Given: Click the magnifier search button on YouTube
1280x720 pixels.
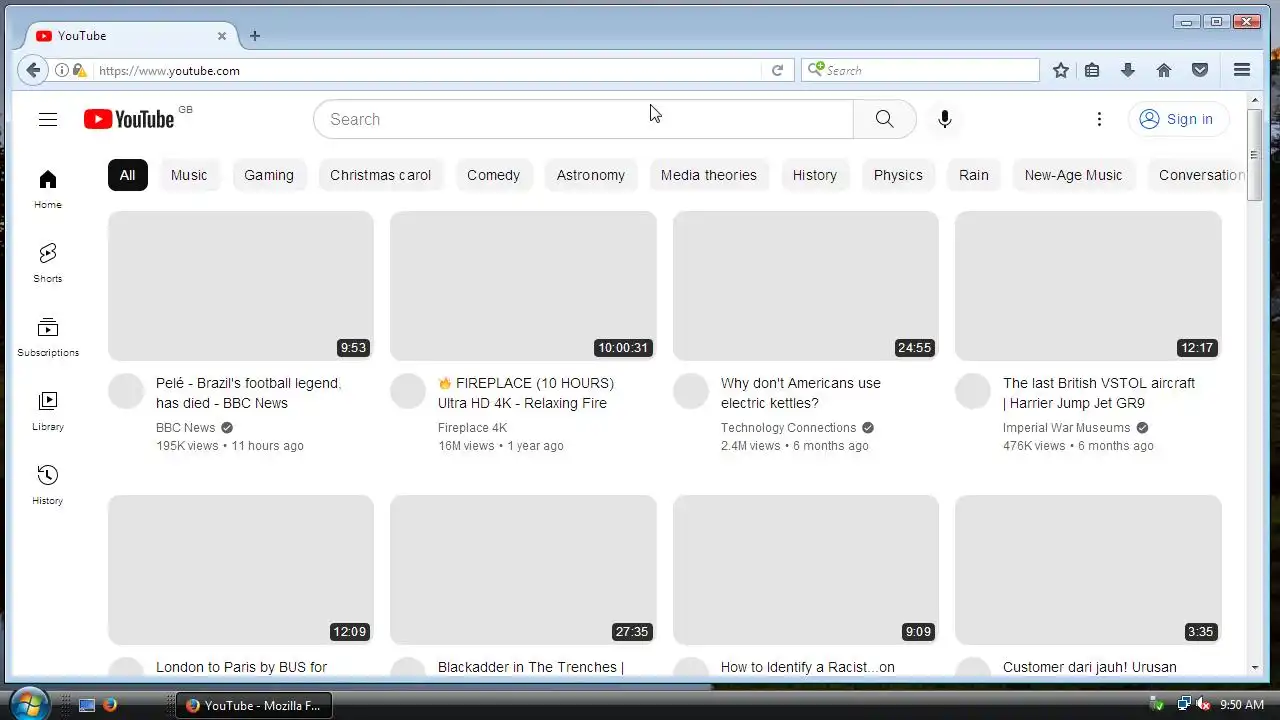Looking at the screenshot, I should 884,119.
